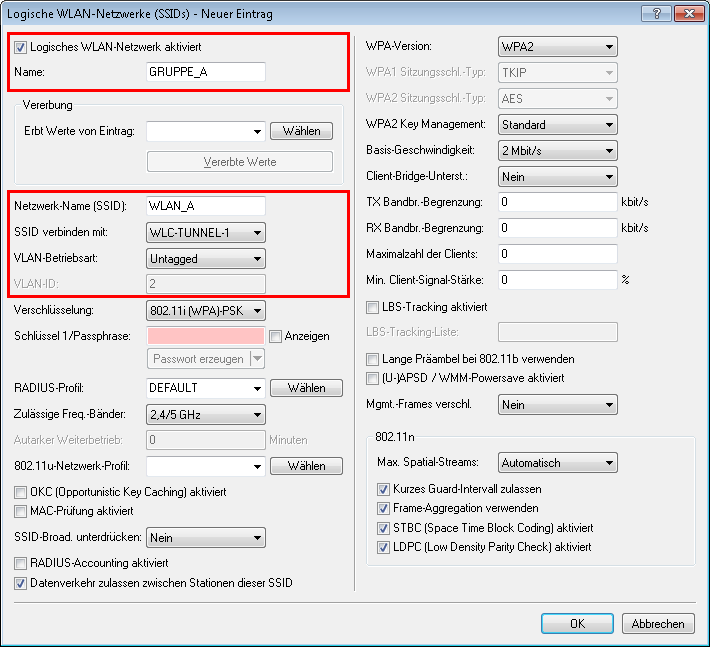Screen dimensions: 710x647
Task: Open the VLAN-Betriebsart dropdown
Action: tap(206, 258)
